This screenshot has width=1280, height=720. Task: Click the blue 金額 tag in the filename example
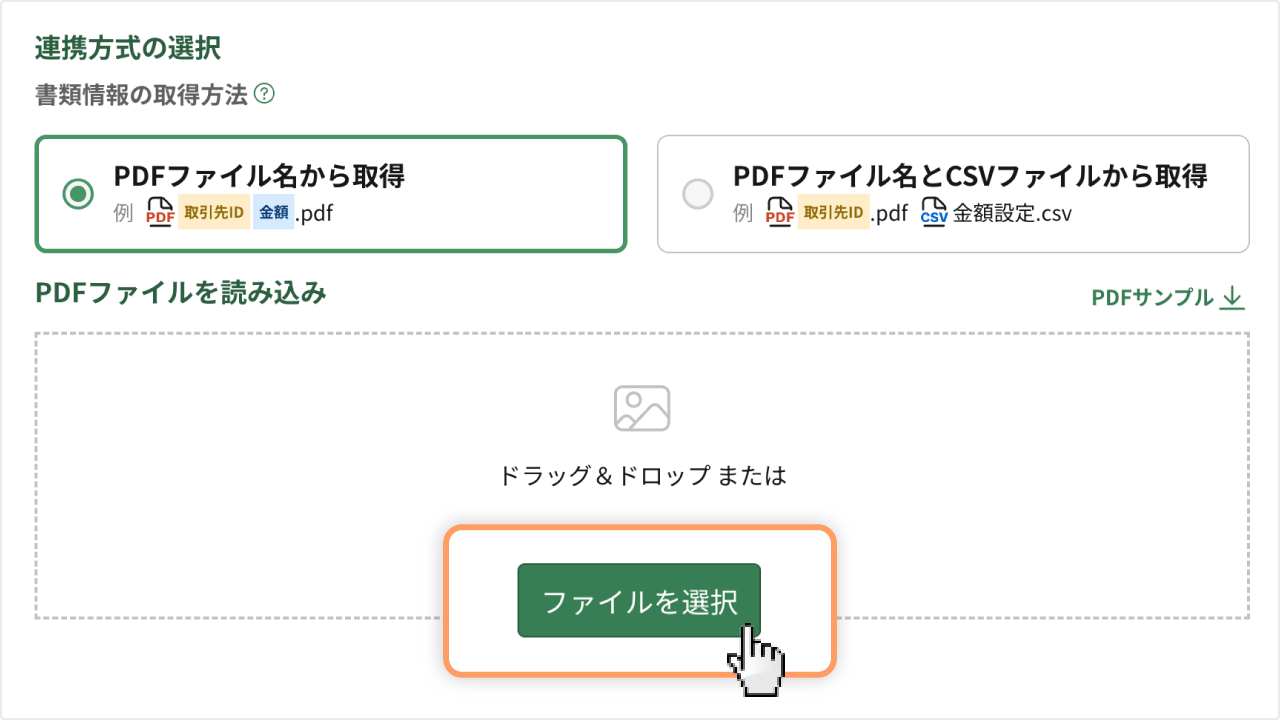tap(276, 212)
